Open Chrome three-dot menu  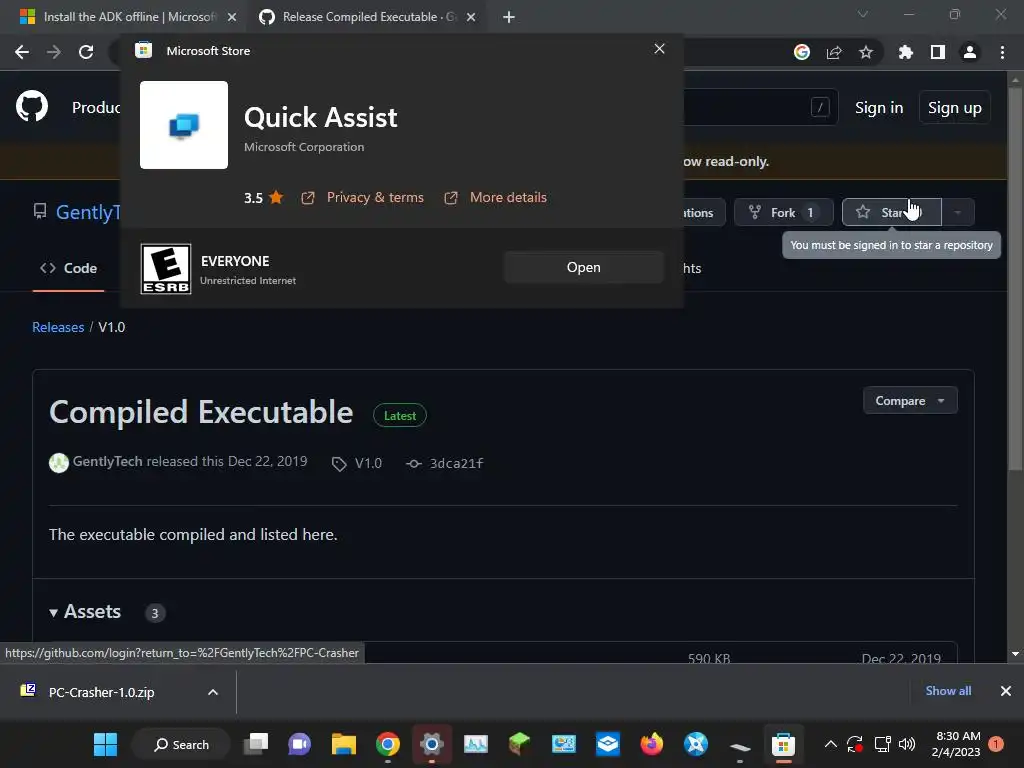[1002, 52]
